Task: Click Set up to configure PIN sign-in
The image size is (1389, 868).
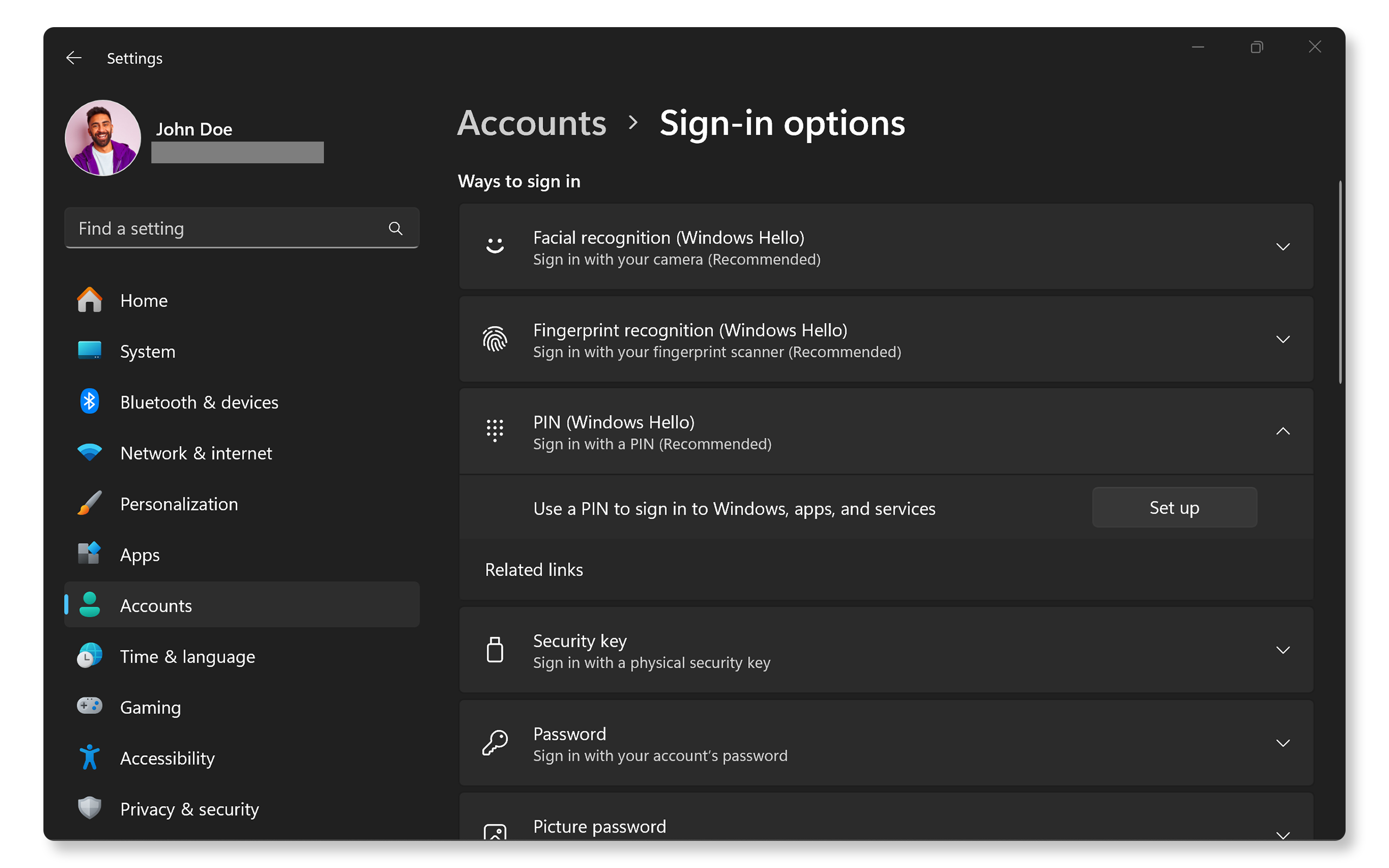Action: pyautogui.click(x=1174, y=508)
